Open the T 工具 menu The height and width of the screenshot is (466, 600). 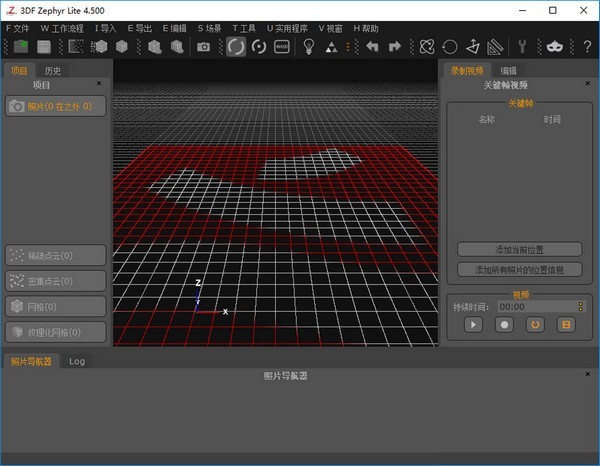244,28
